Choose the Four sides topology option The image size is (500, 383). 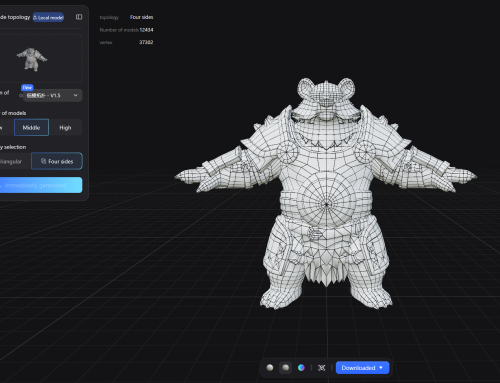click(57, 161)
